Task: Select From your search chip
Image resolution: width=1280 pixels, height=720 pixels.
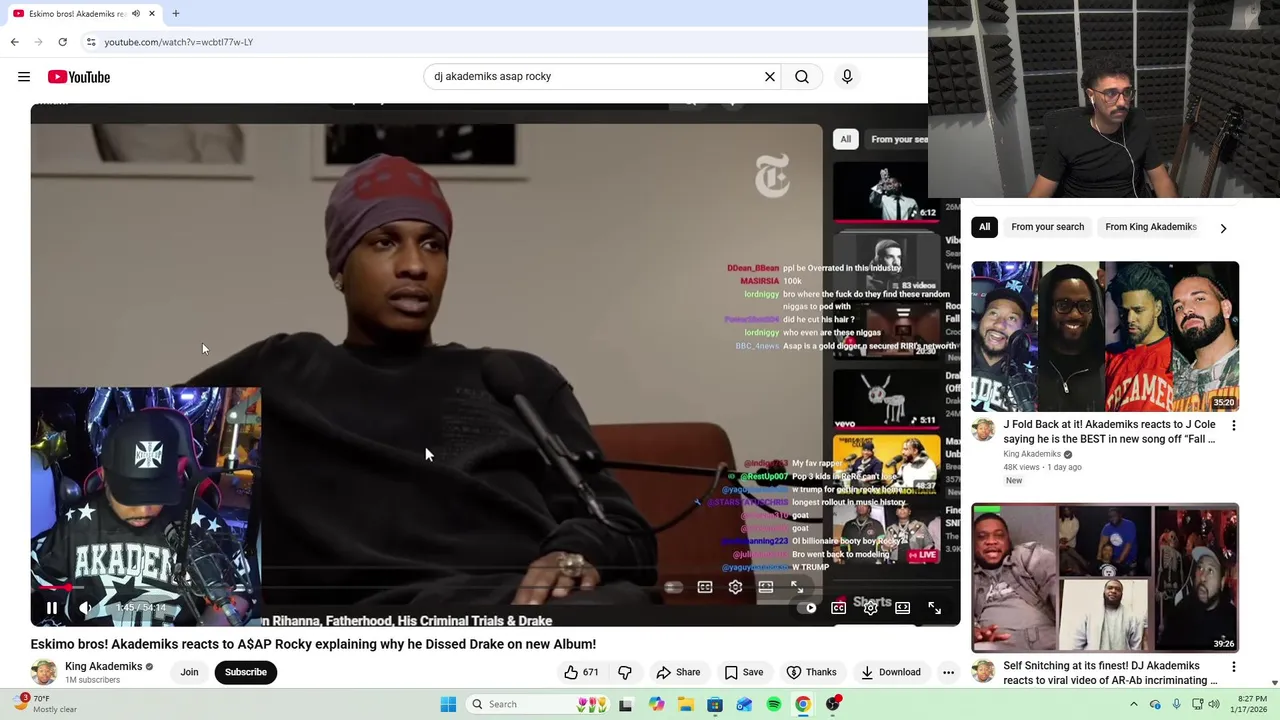Action: coord(1047,227)
